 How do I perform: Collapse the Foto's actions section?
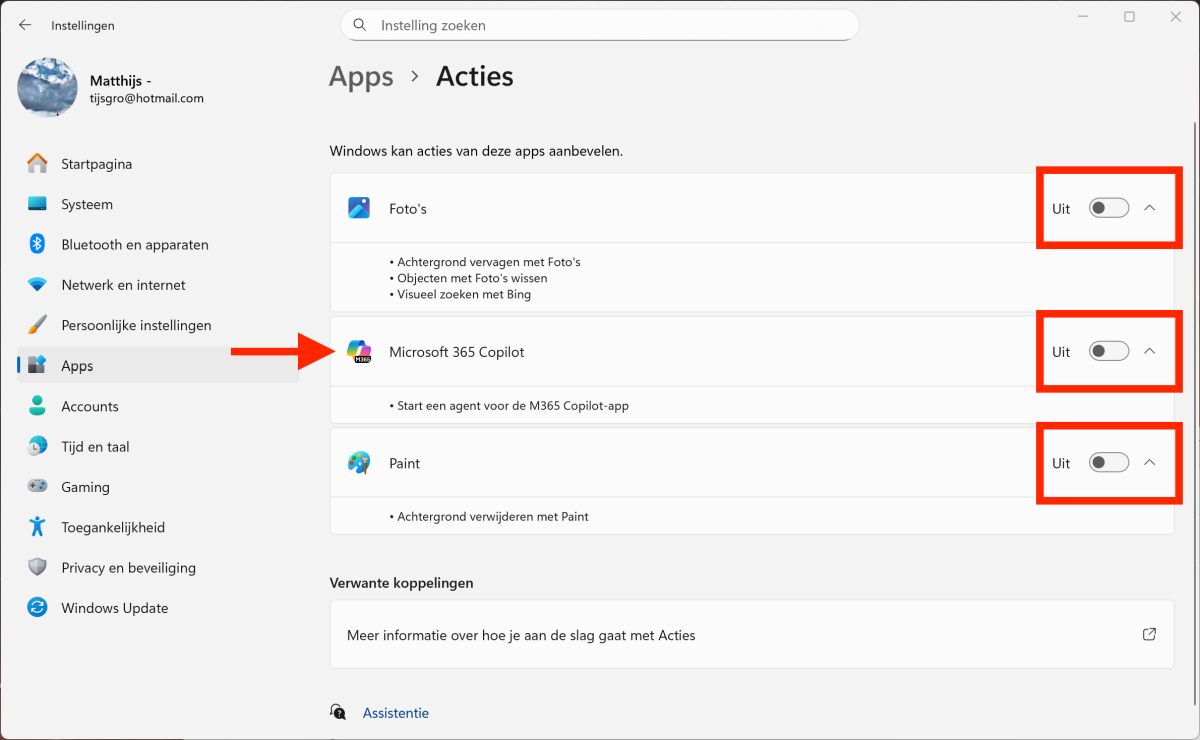click(1149, 208)
